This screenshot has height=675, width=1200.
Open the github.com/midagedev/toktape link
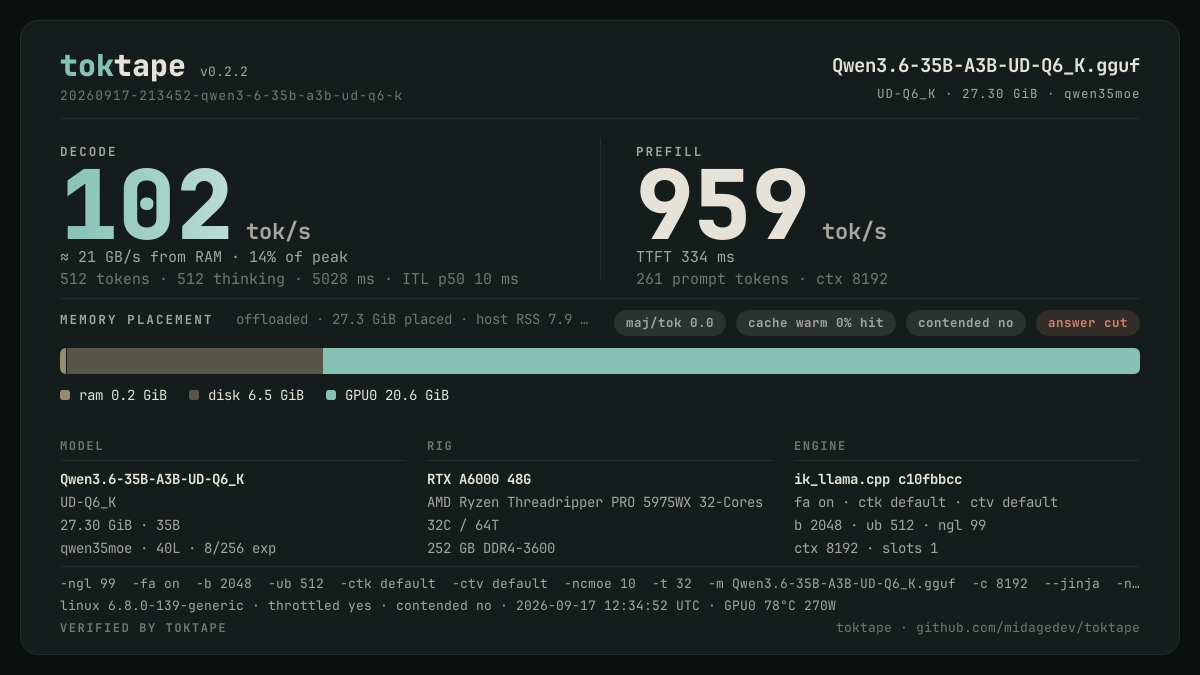coord(1028,628)
